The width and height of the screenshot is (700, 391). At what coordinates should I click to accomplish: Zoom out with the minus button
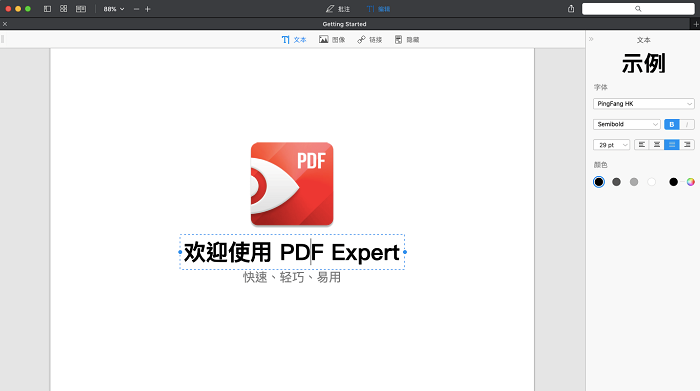click(x=136, y=9)
